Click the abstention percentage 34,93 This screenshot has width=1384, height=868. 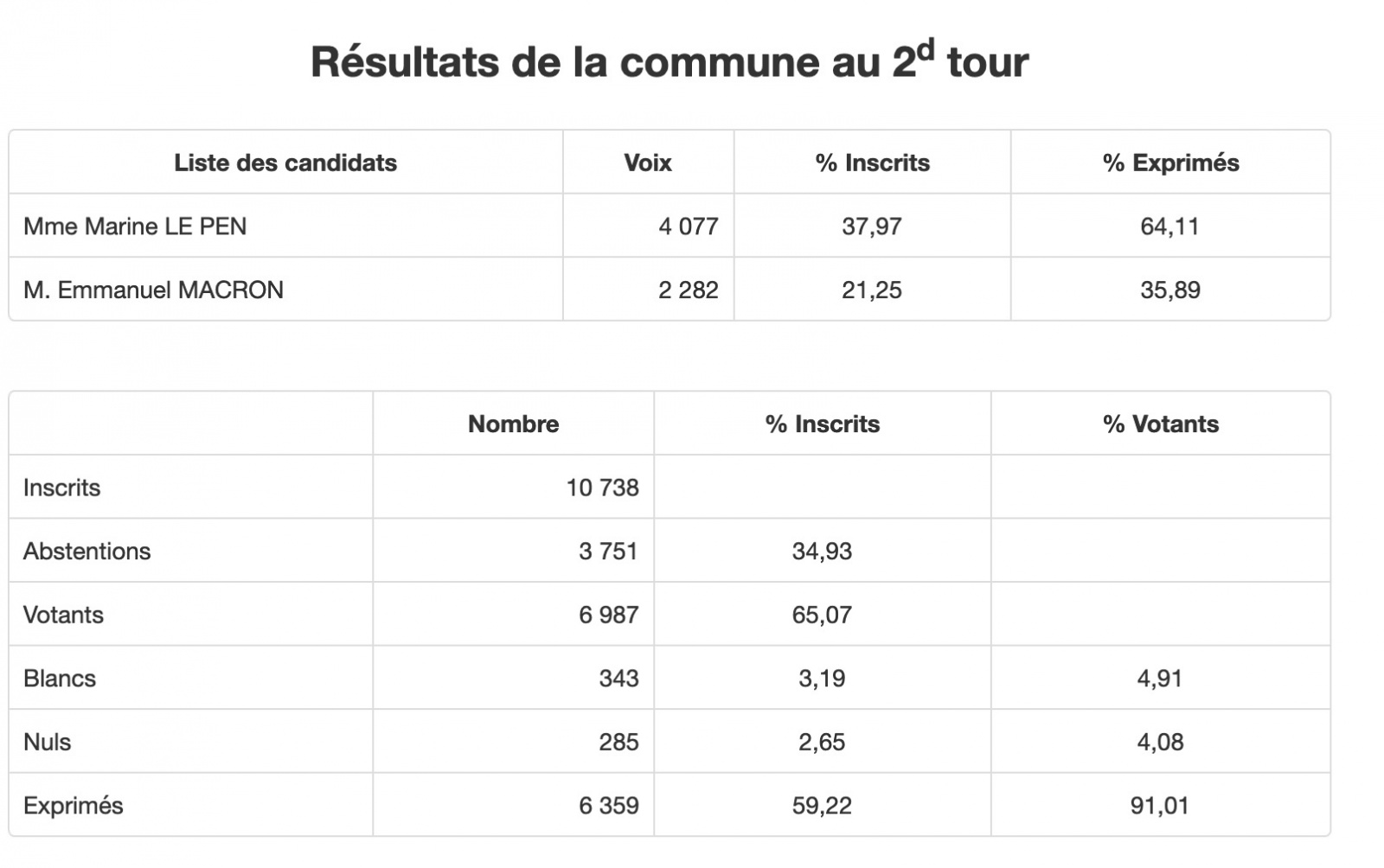point(822,551)
